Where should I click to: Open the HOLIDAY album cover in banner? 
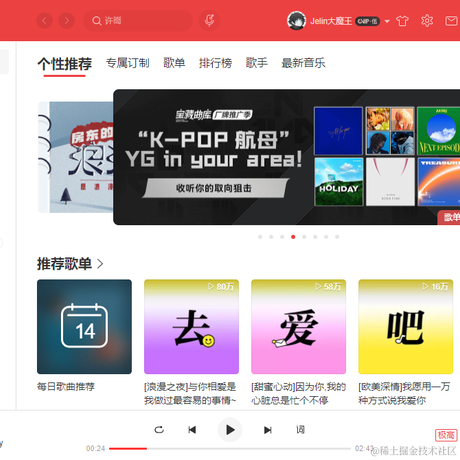[339, 182]
